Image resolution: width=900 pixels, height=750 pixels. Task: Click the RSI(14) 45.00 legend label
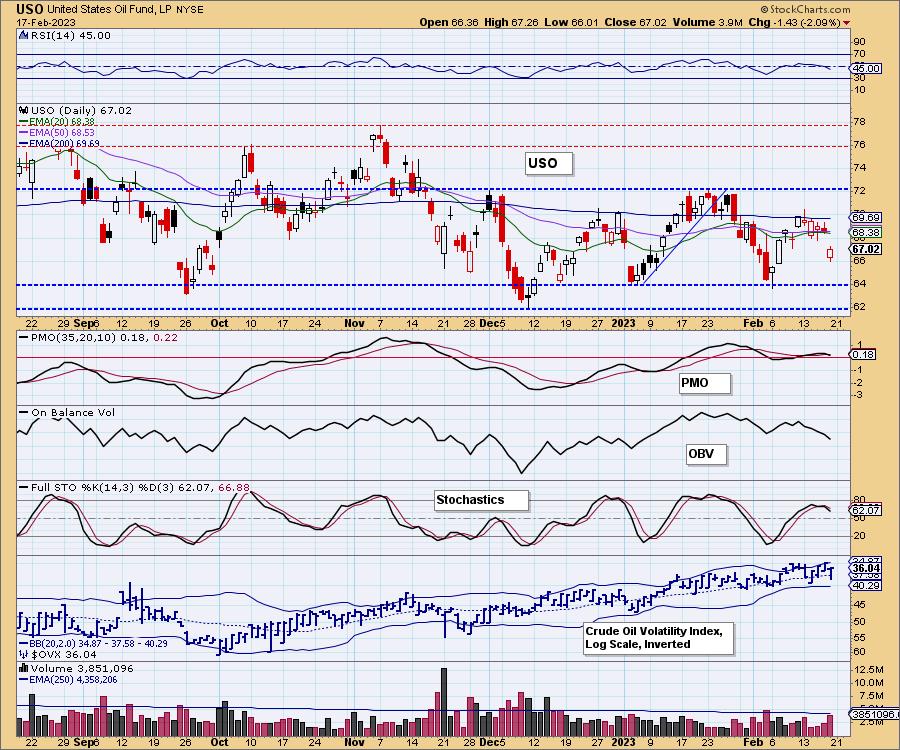71,35
